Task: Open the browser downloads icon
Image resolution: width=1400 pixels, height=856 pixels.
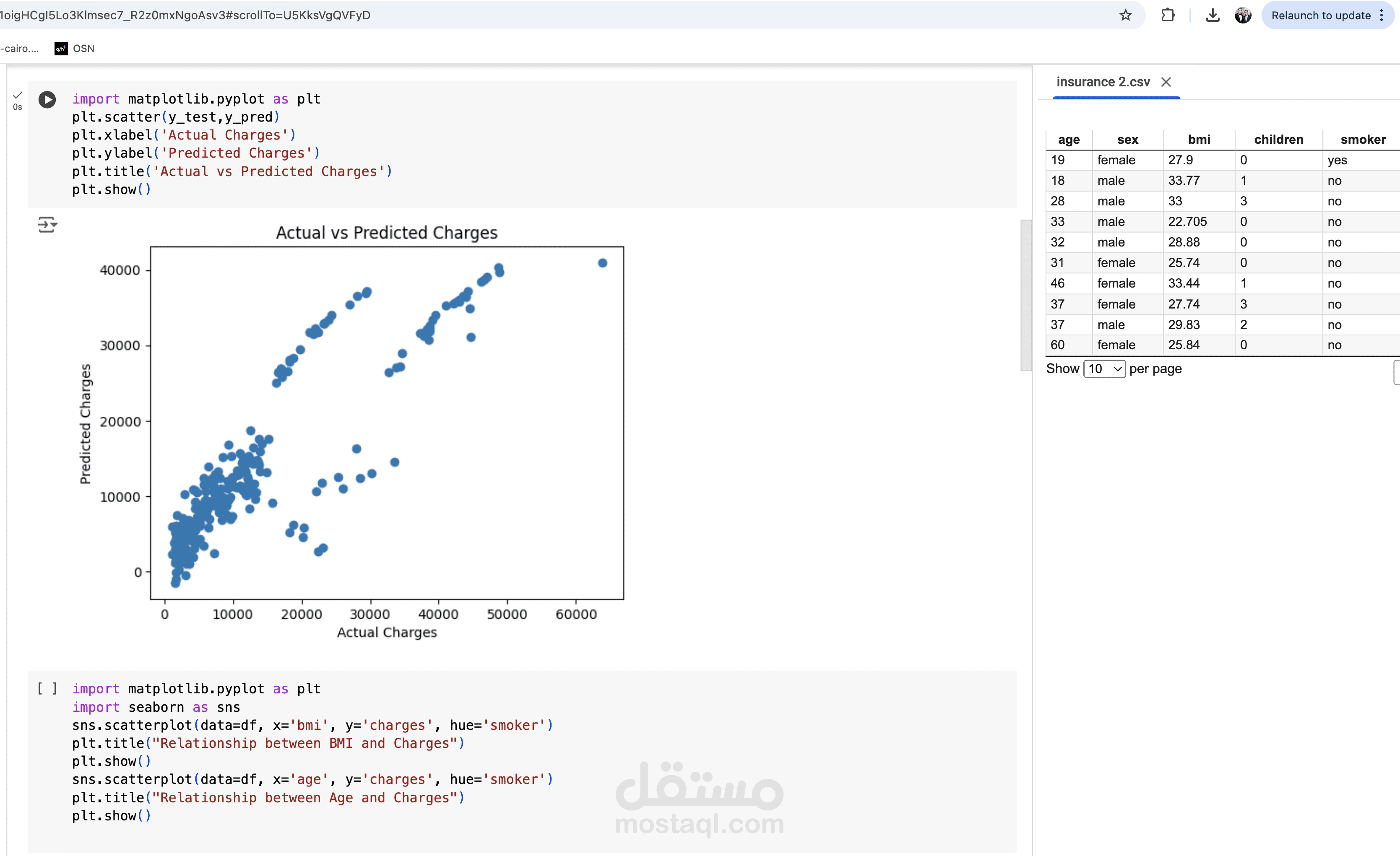Action: click(x=1213, y=16)
